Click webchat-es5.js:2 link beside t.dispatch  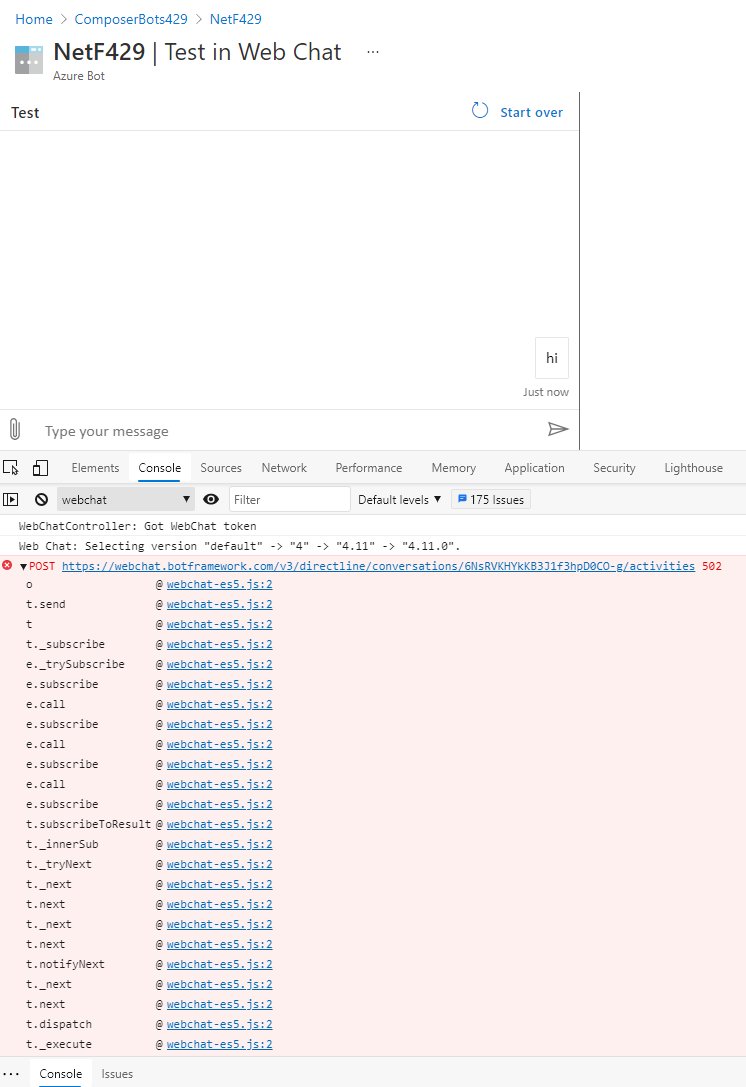[x=219, y=1024]
